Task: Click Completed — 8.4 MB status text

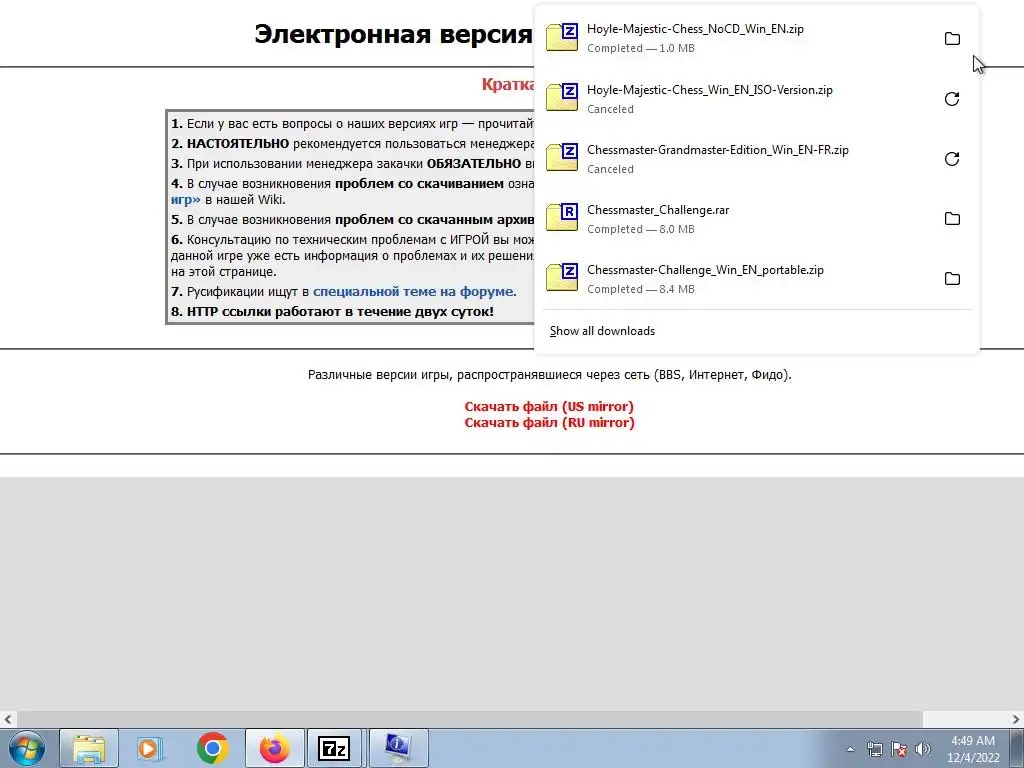Action: [x=641, y=289]
